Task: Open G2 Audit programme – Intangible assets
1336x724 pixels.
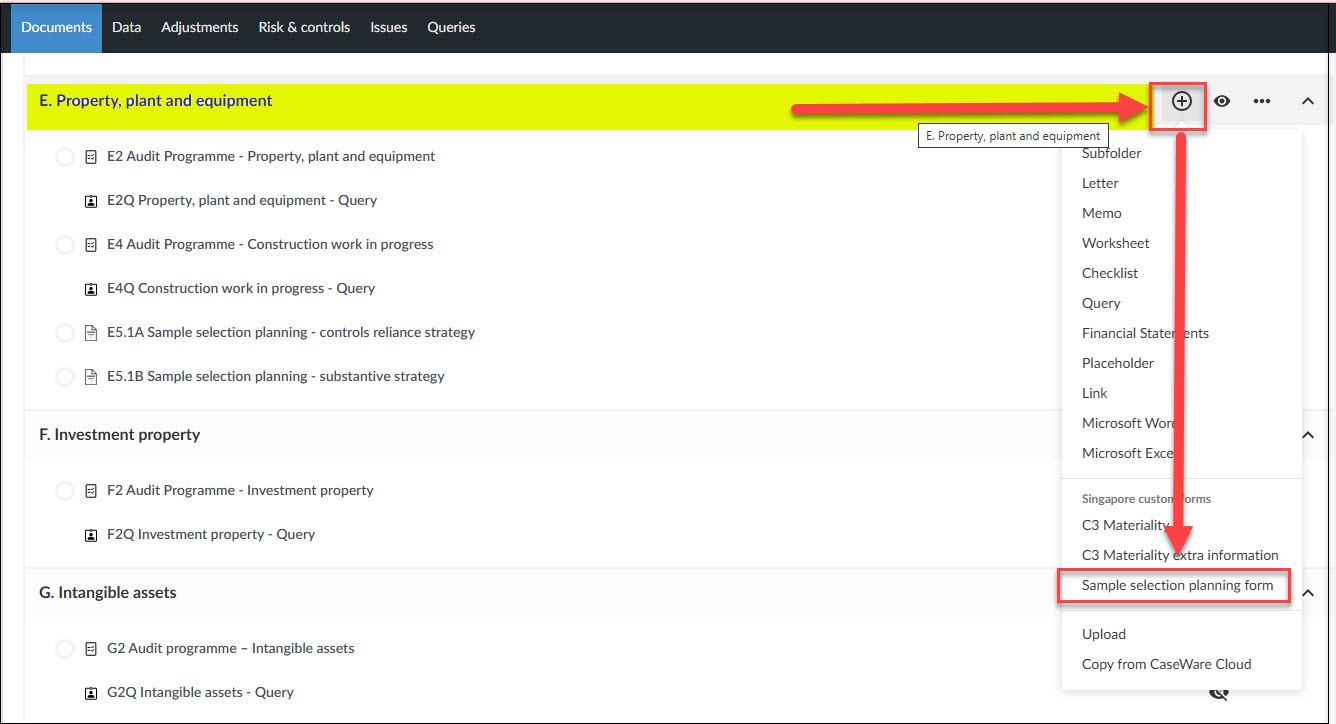Action: [230, 648]
